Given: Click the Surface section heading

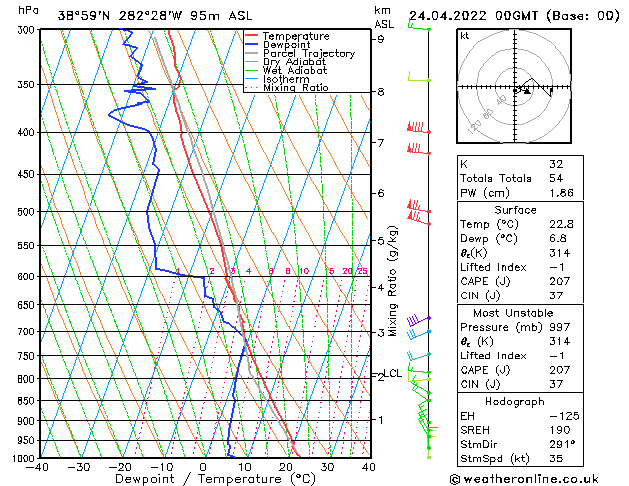Looking at the screenshot, I should pyautogui.click(x=515, y=210).
